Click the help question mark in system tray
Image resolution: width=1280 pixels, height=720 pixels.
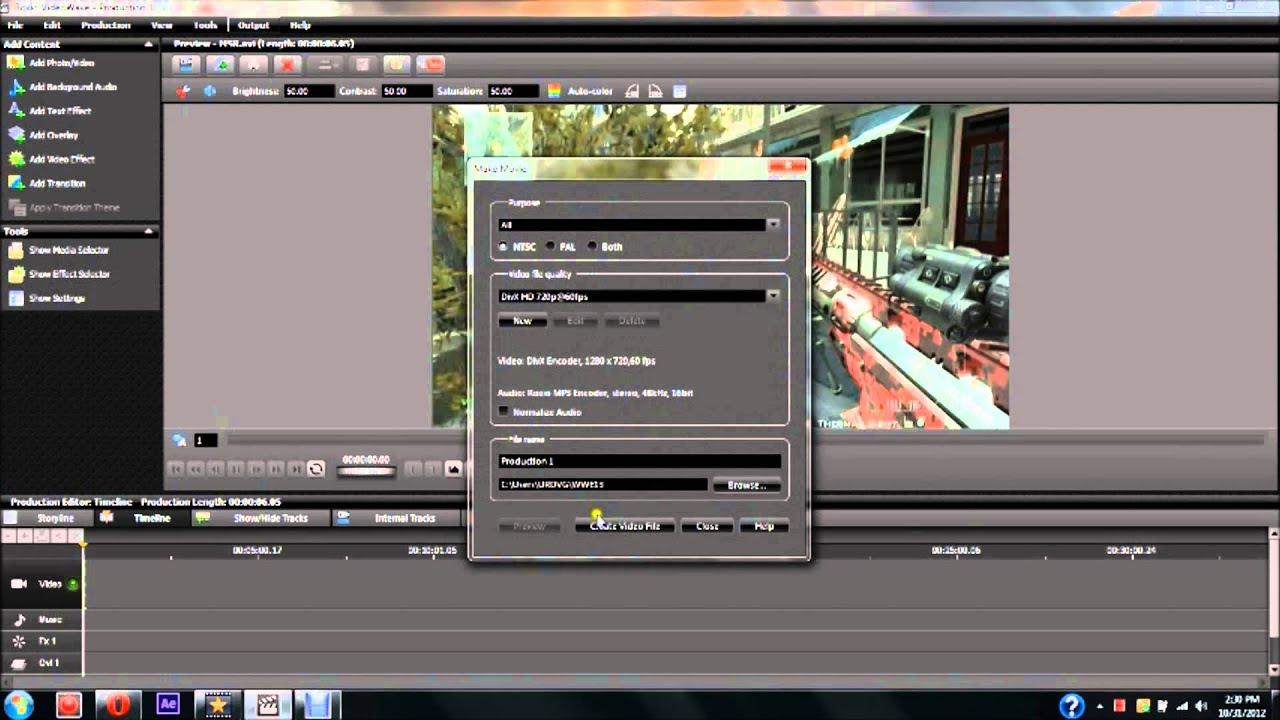tap(1071, 705)
